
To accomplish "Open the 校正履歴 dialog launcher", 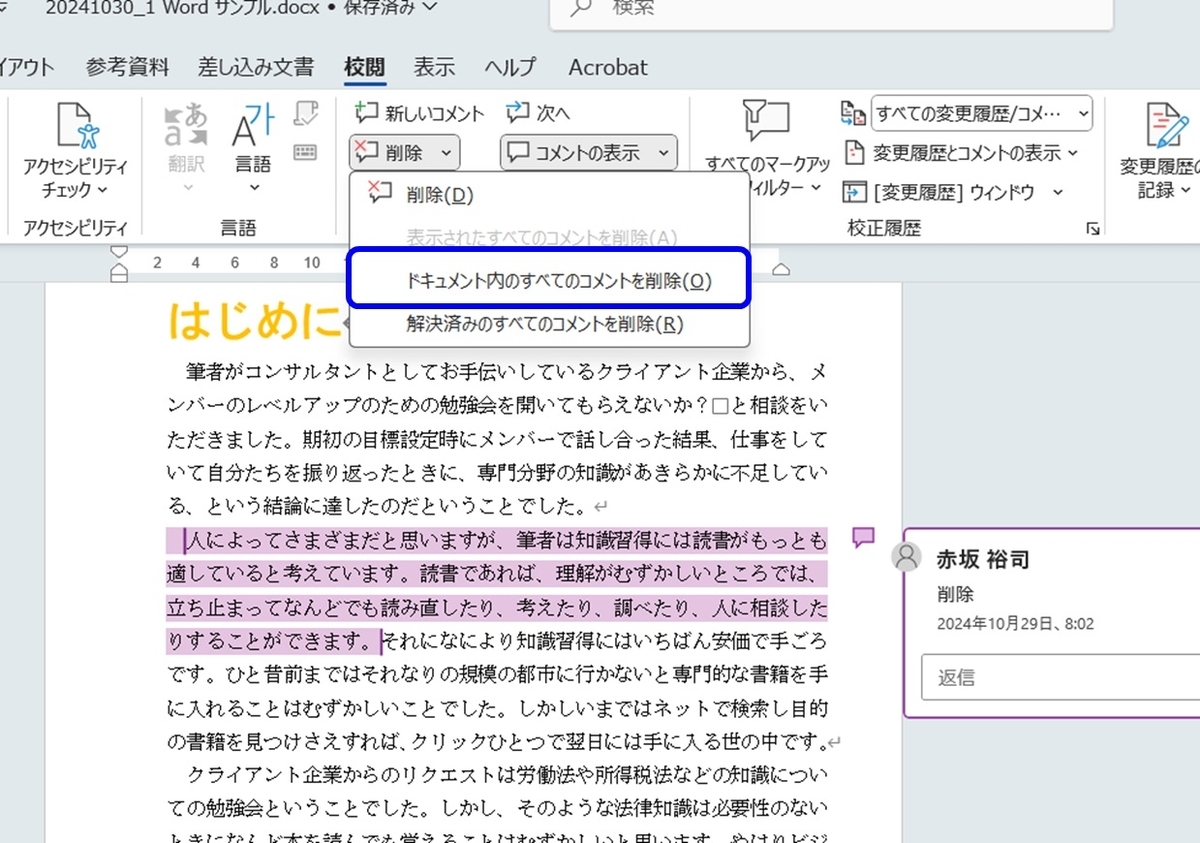I will [1093, 229].
